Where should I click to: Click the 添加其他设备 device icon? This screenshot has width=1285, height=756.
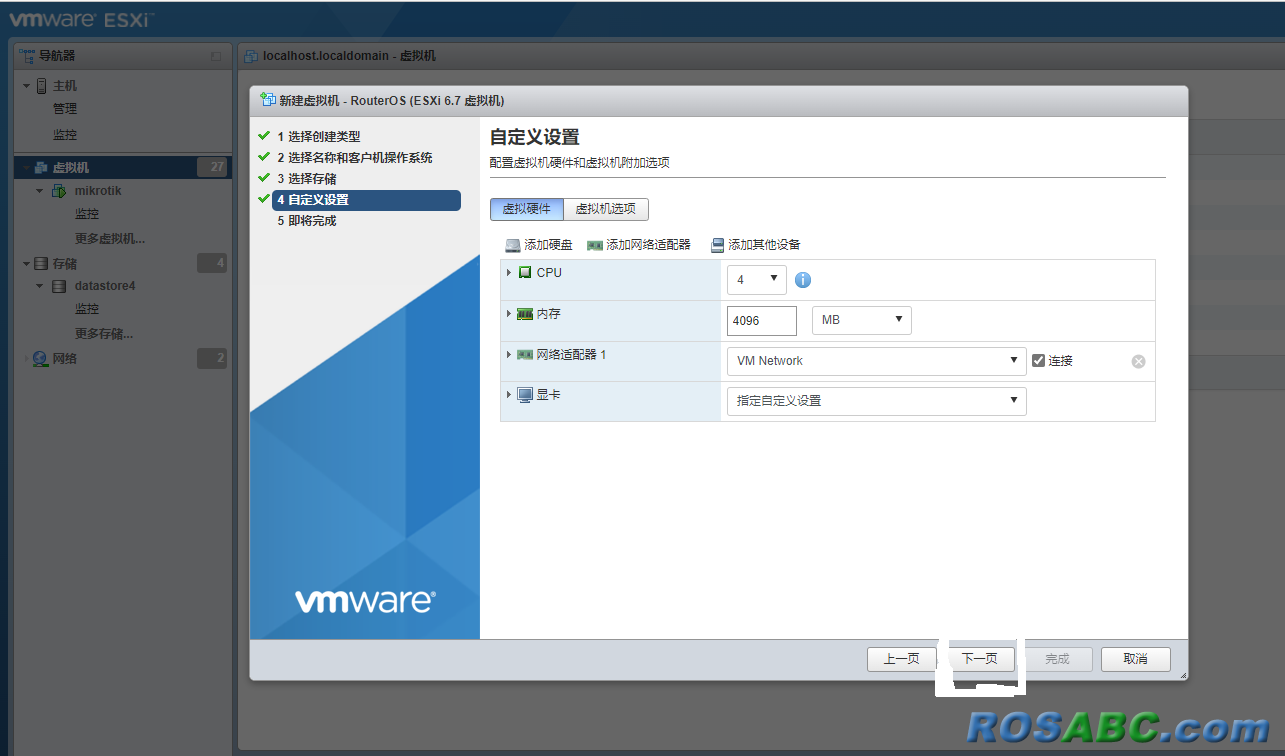(717, 245)
